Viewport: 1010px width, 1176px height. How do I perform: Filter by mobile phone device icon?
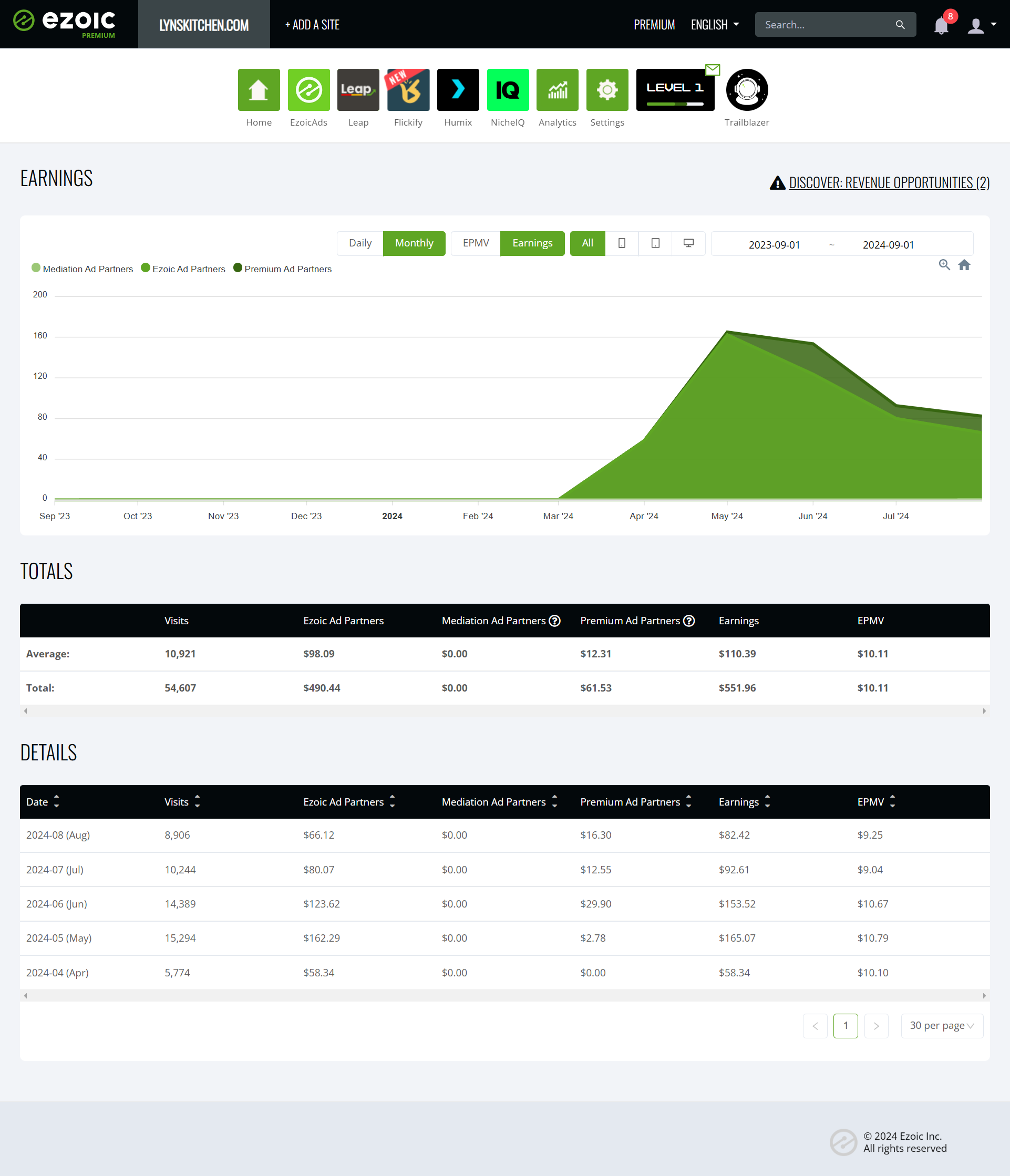[x=622, y=243]
